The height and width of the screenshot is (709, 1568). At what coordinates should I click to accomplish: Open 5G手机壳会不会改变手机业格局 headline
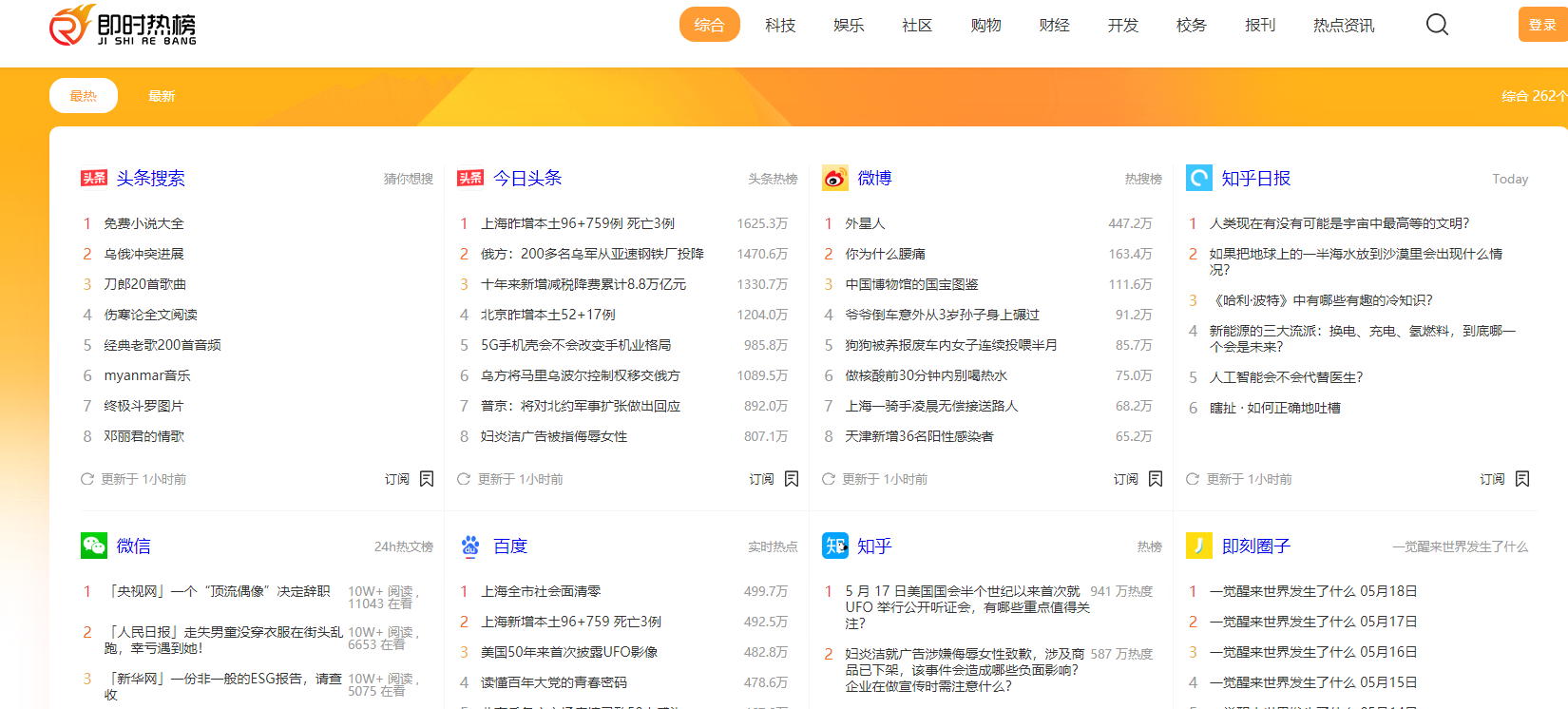(576, 345)
